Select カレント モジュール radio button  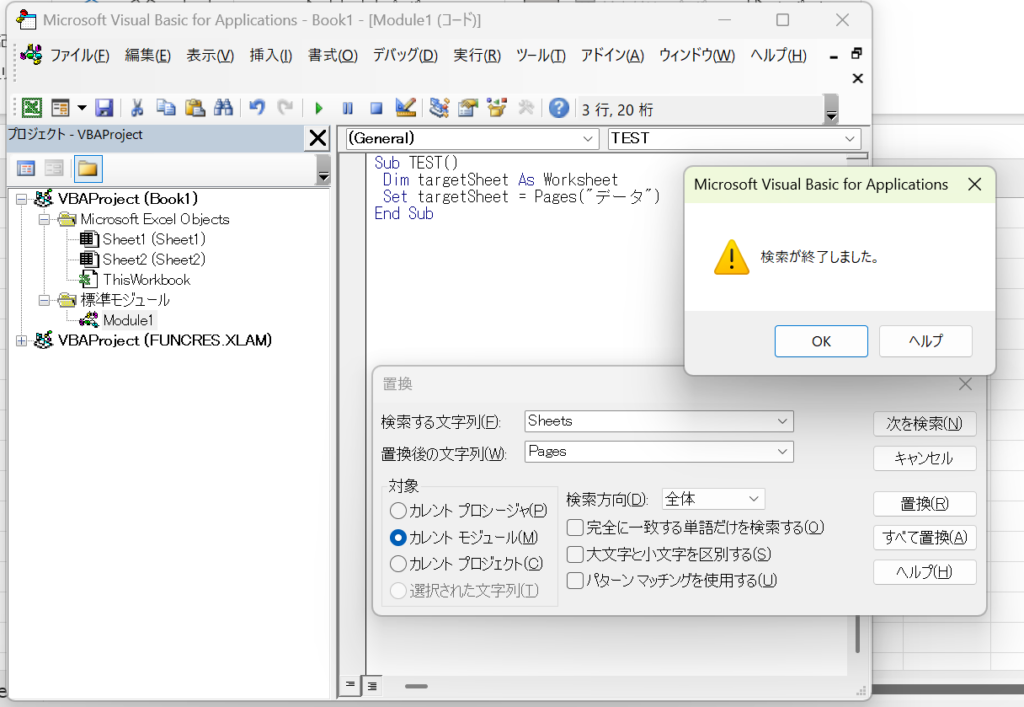coord(398,537)
